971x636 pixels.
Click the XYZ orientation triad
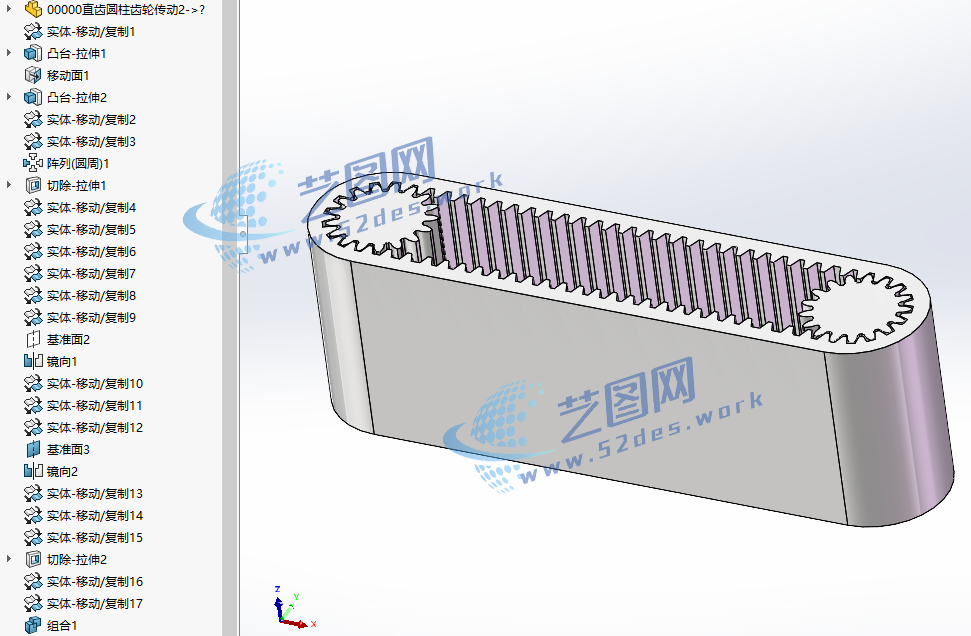tap(294, 607)
